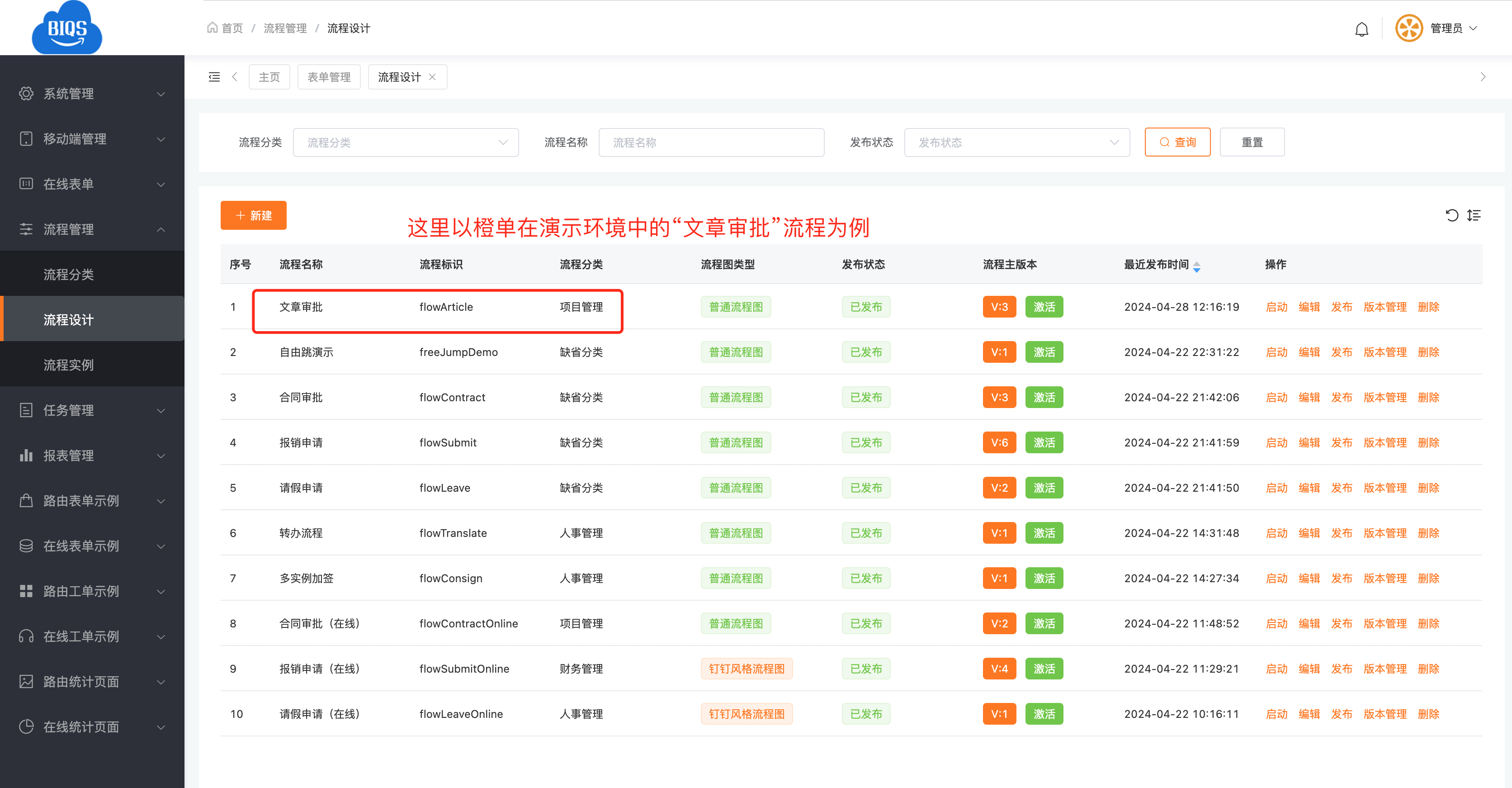1512x788 pixels.
Task: Open the table column settings icon
Action: point(1474,215)
